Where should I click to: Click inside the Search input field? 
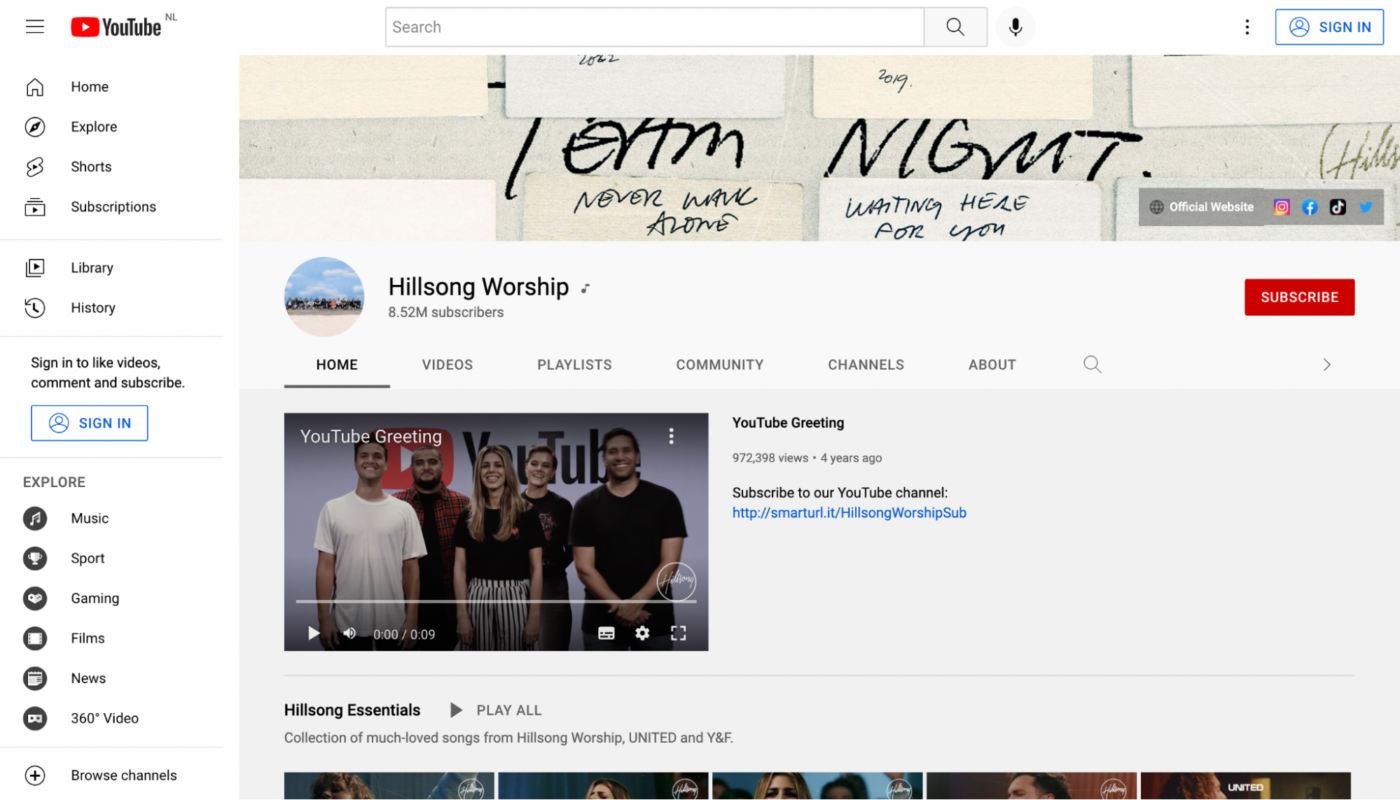click(654, 27)
